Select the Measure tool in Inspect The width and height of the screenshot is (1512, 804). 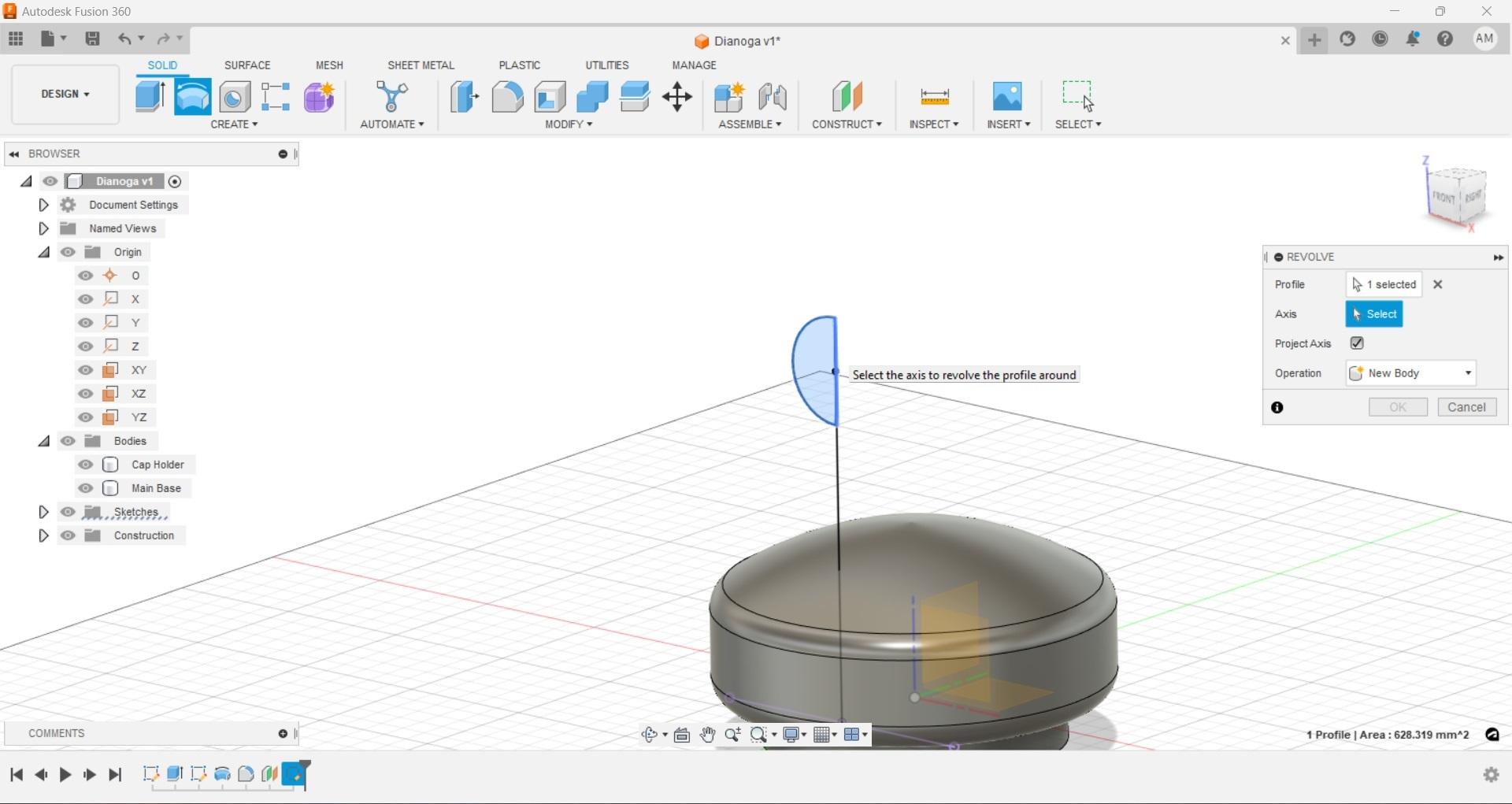click(x=934, y=97)
